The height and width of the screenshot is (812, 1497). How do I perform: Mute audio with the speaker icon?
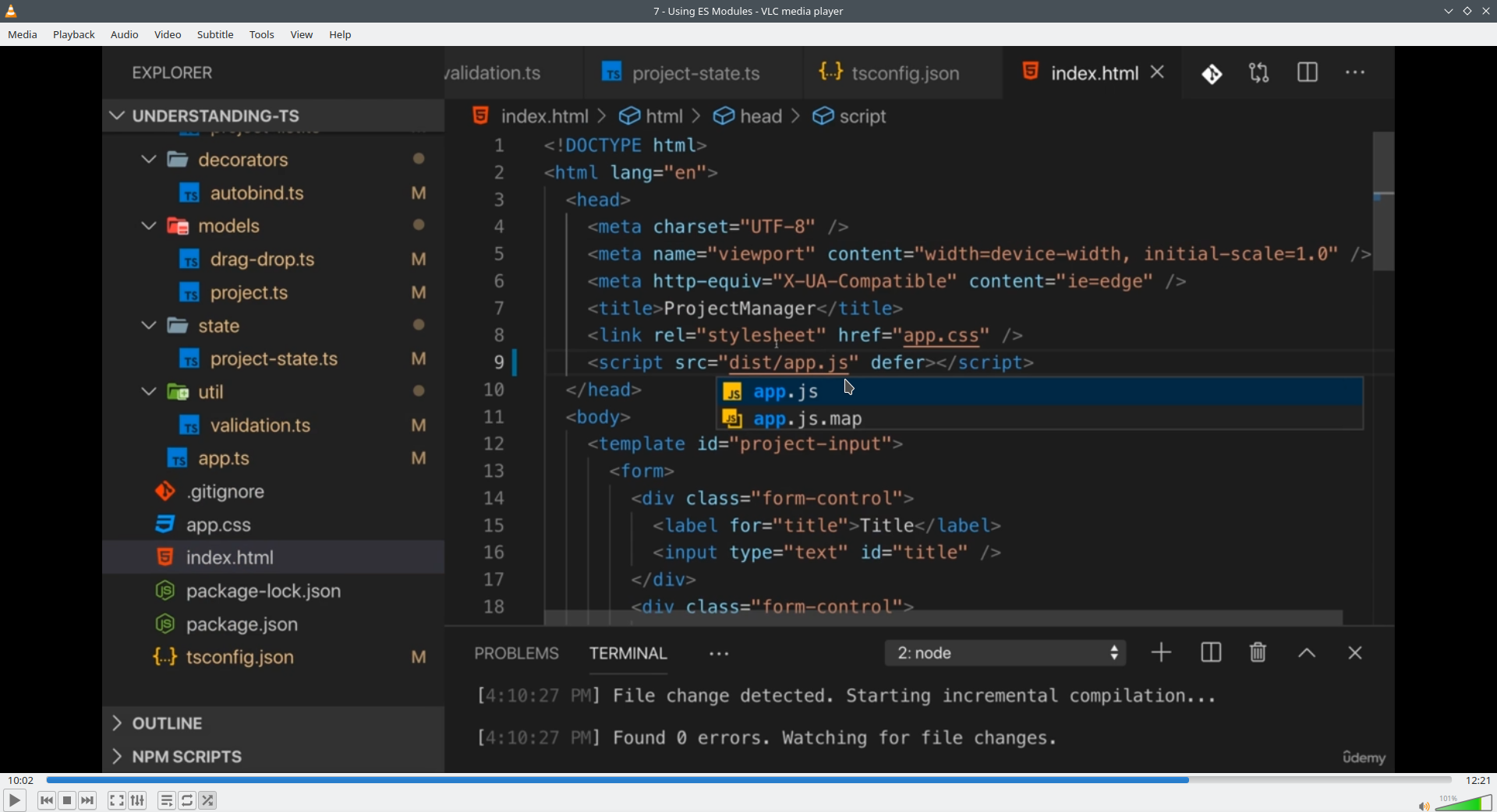[1424, 806]
